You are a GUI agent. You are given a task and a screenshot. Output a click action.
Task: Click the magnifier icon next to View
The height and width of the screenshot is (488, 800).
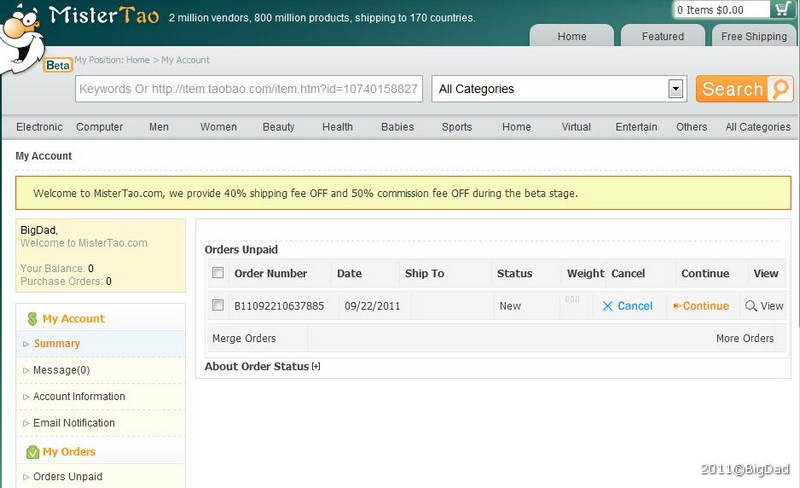tap(751, 306)
